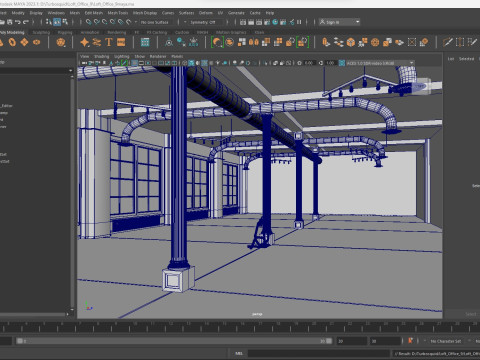Toggle snap to grids magnet
The width and height of the screenshot is (480, 360).
pyautogui.click(x=88, y=22)
